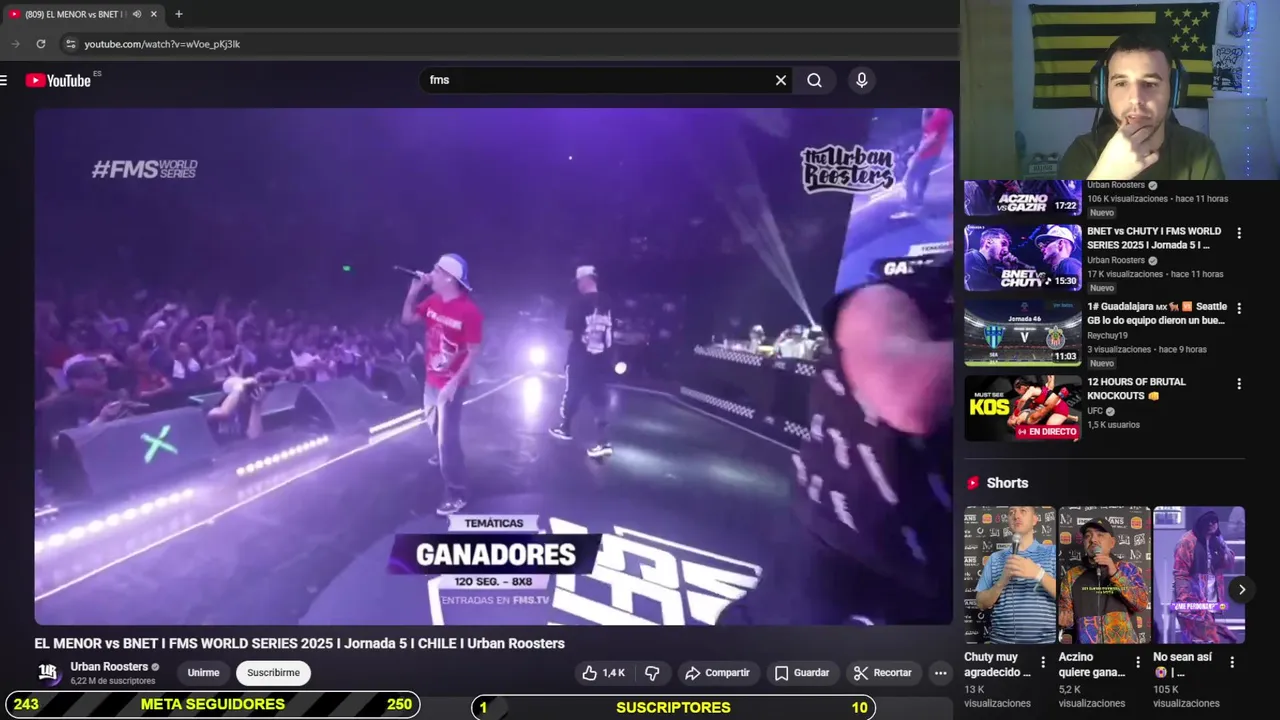Open 'Chuty muy agradecido' short

[x=1009, y=575]
